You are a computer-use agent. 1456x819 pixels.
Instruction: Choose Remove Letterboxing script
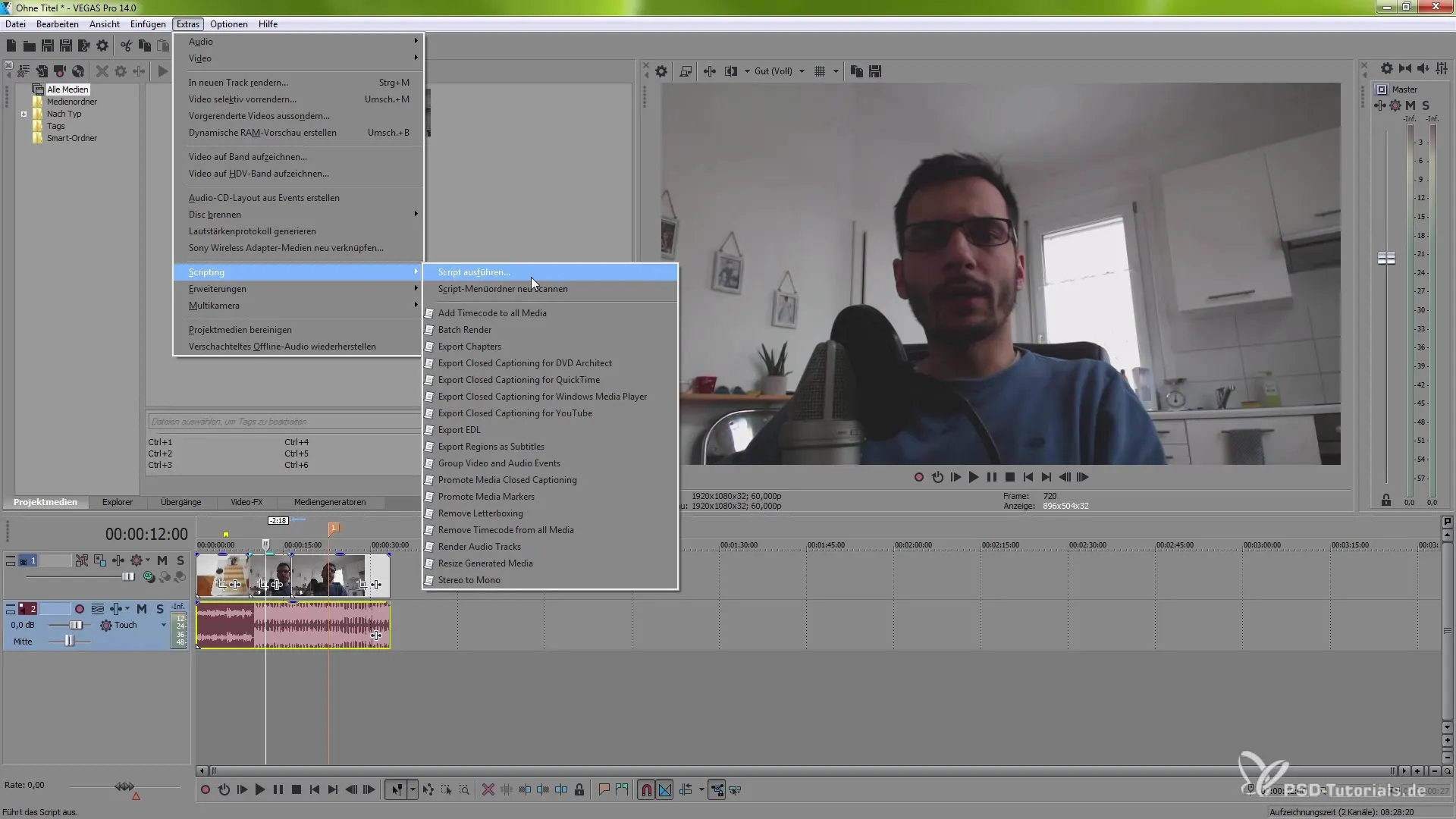coord(550,513)
